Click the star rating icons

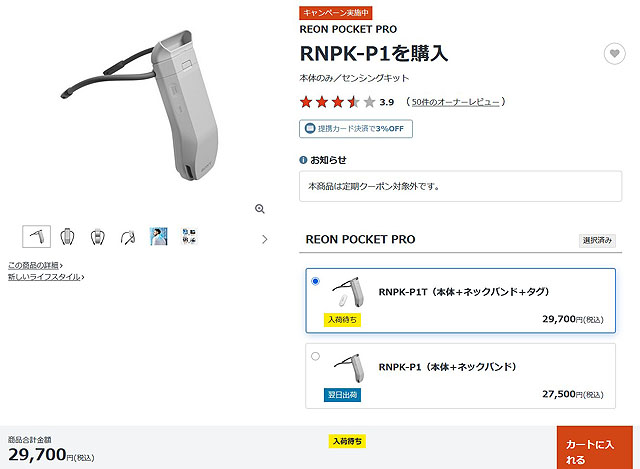point(337,102)
